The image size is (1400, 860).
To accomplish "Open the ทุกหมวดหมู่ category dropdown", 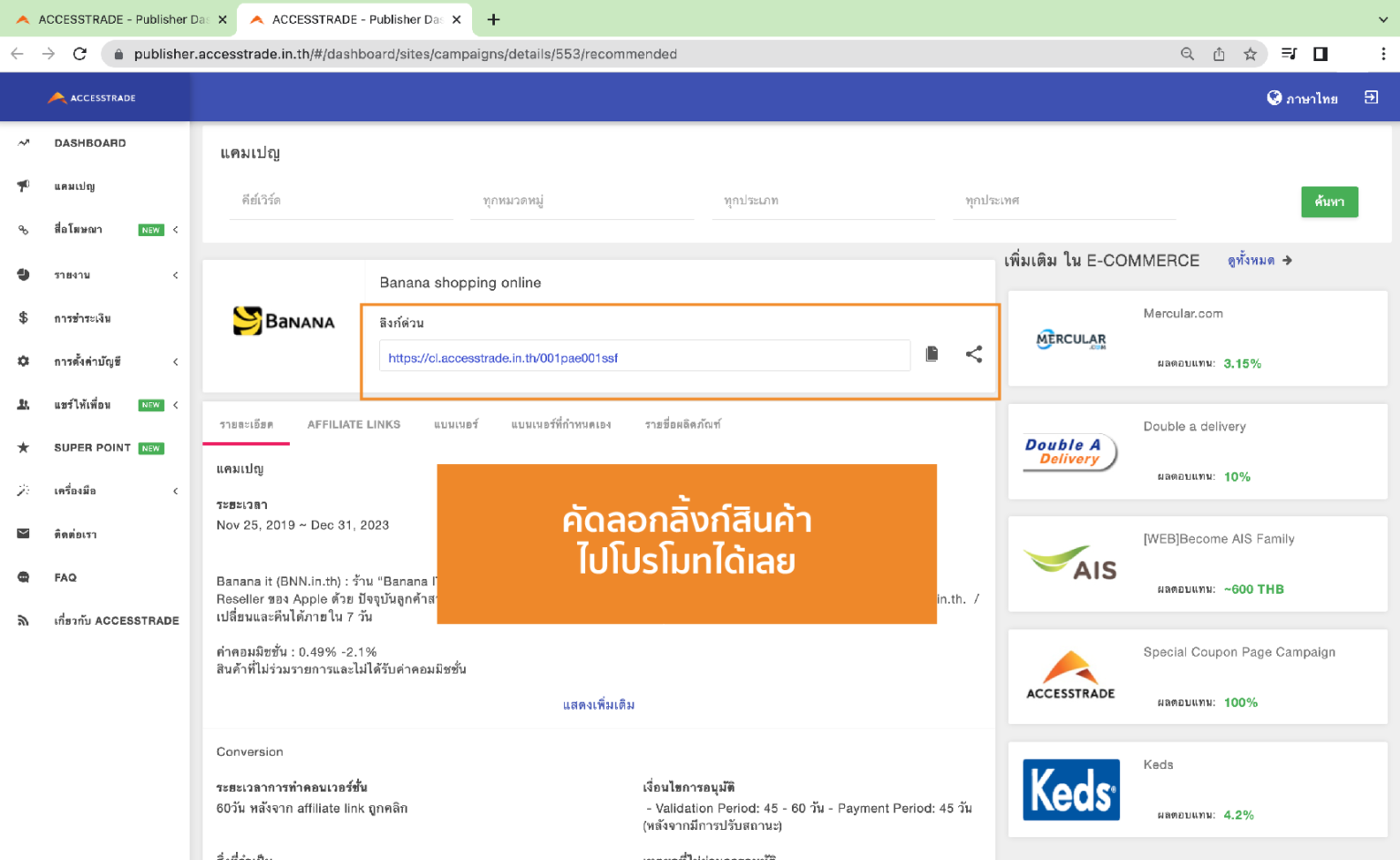I will click(x=582, y=201).
